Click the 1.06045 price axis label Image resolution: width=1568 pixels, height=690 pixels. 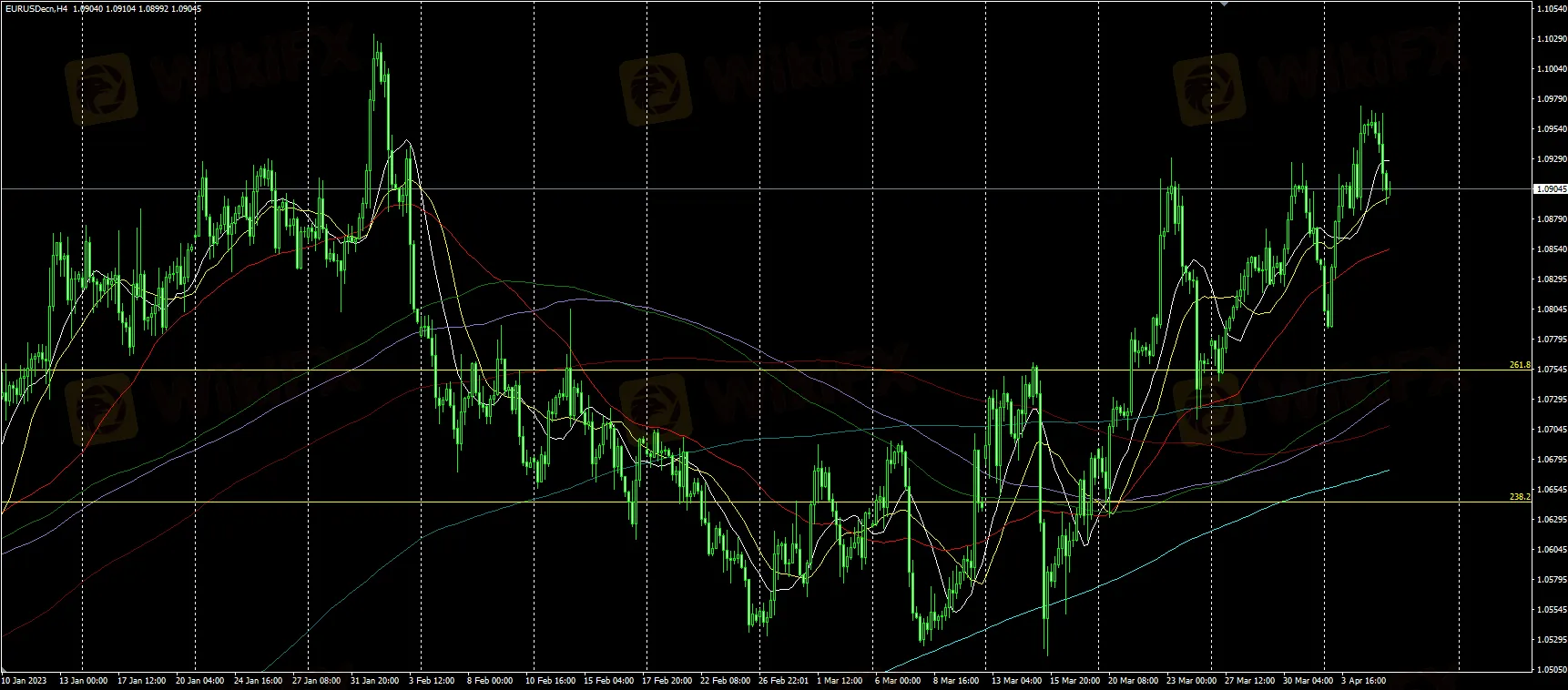click(x=1550, y=550)
